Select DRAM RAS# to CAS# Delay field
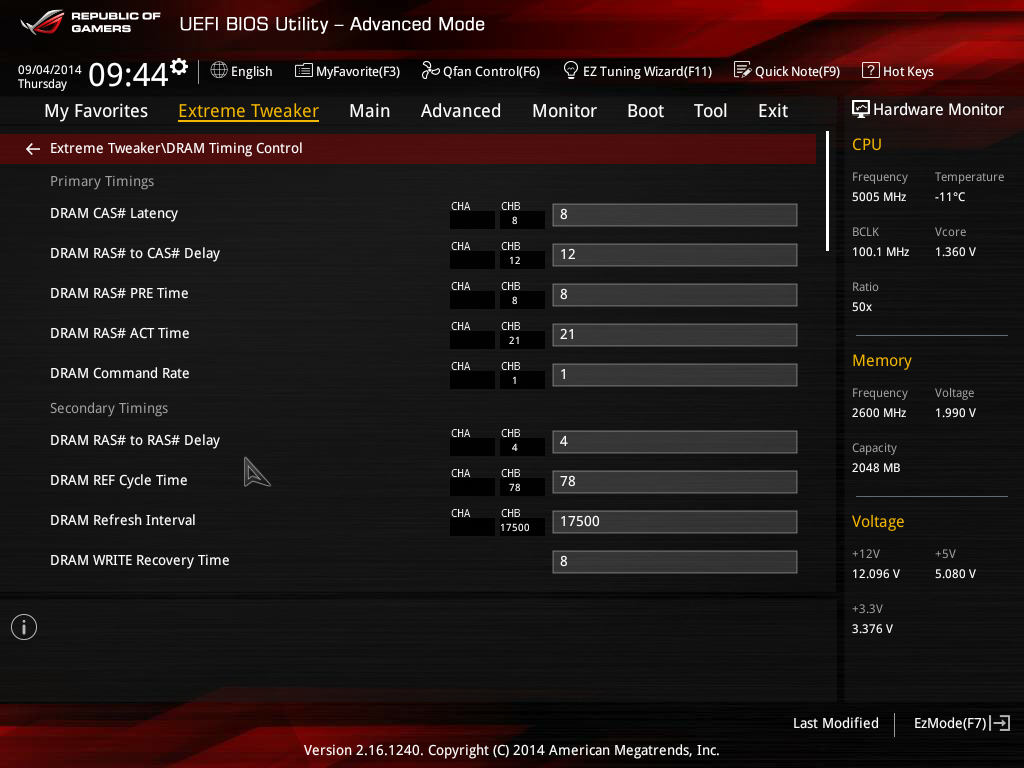Viewport: 1024px width, 768px height. [675, 255]
